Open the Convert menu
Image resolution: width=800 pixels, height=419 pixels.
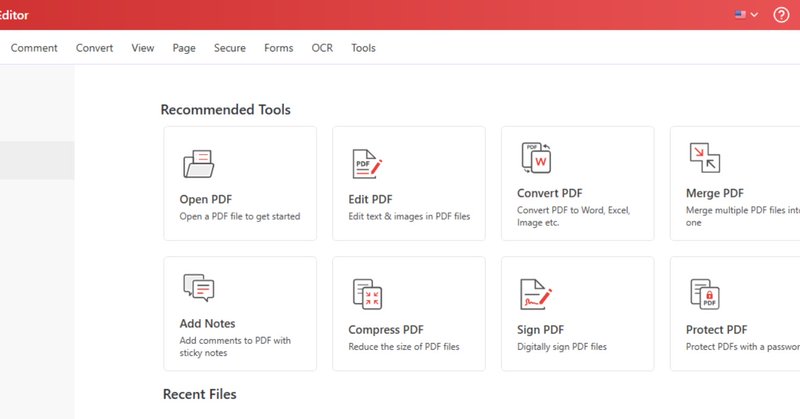(94, 48)
